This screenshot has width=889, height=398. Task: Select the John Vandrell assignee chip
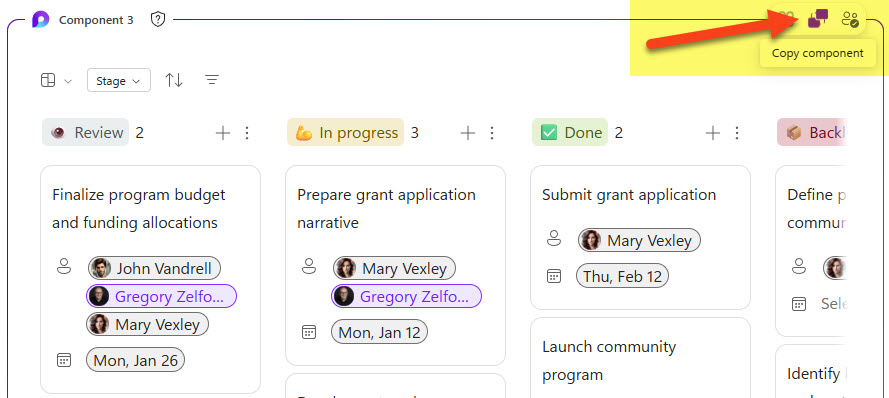tap(154, 268)
